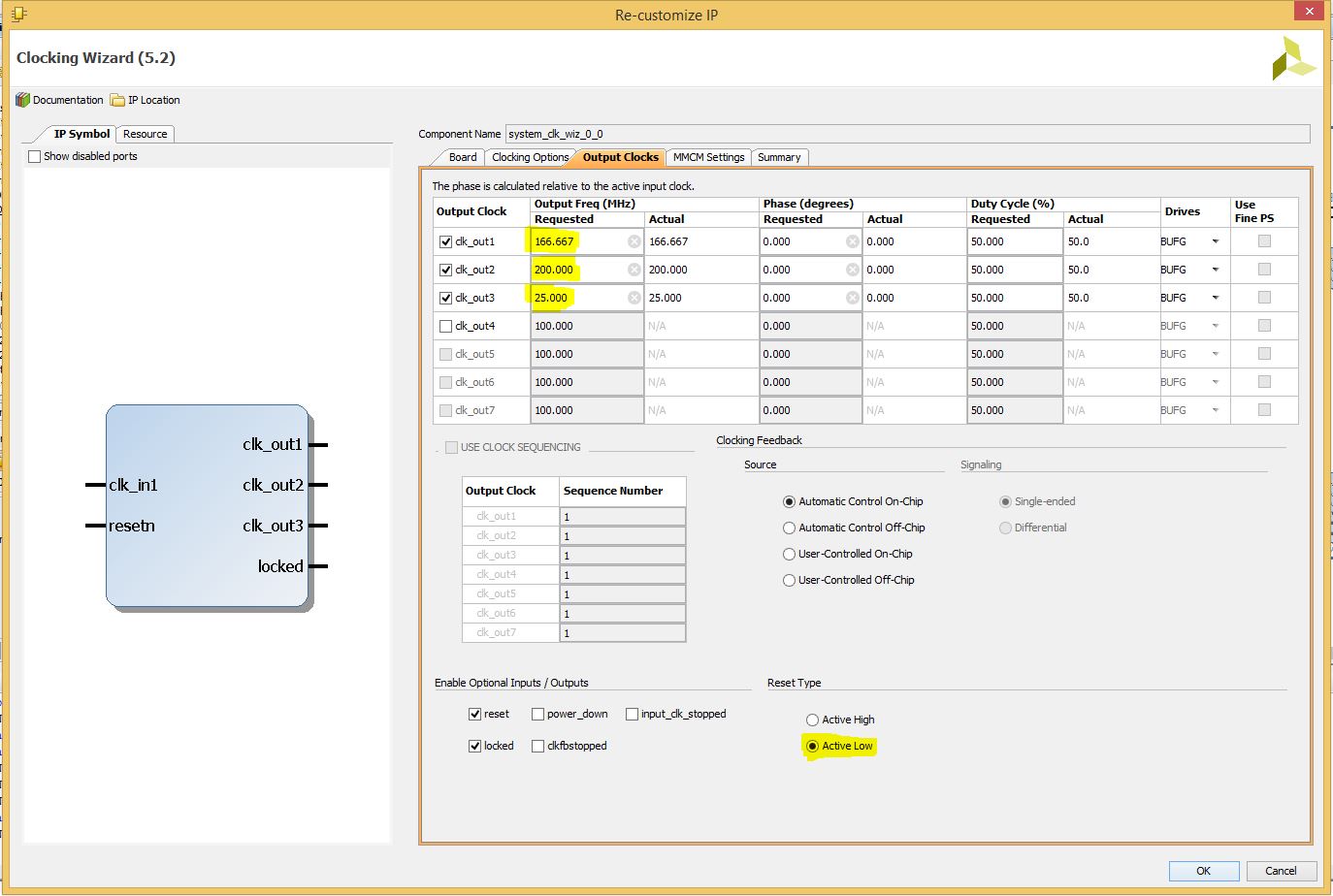Click the clk_out2 actual frequency 200.000 cell

pos(701,270)
